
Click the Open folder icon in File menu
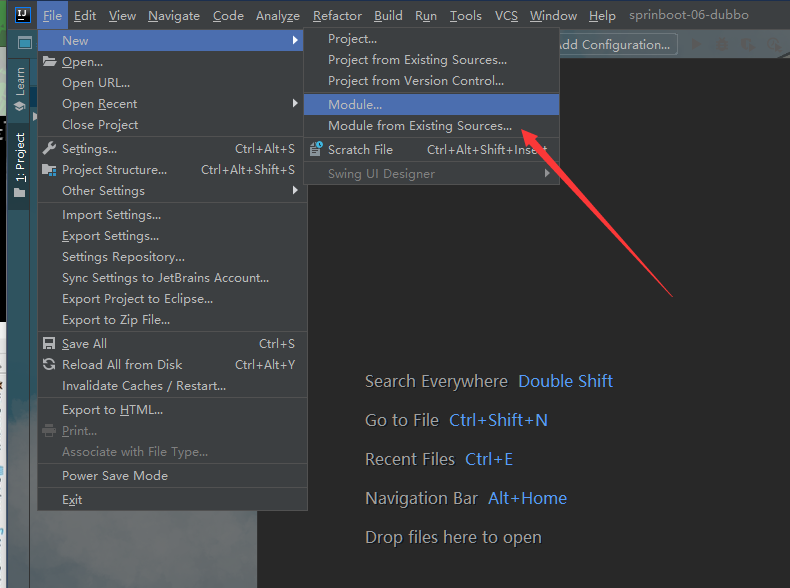point(50,62)
